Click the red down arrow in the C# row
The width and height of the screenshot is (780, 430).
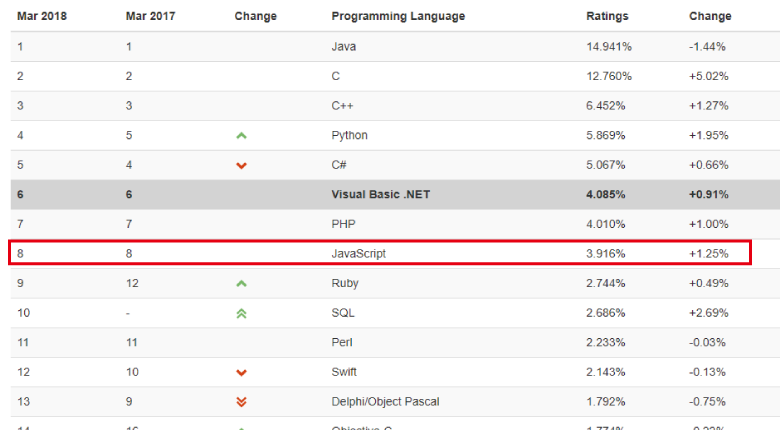[241, 165]
